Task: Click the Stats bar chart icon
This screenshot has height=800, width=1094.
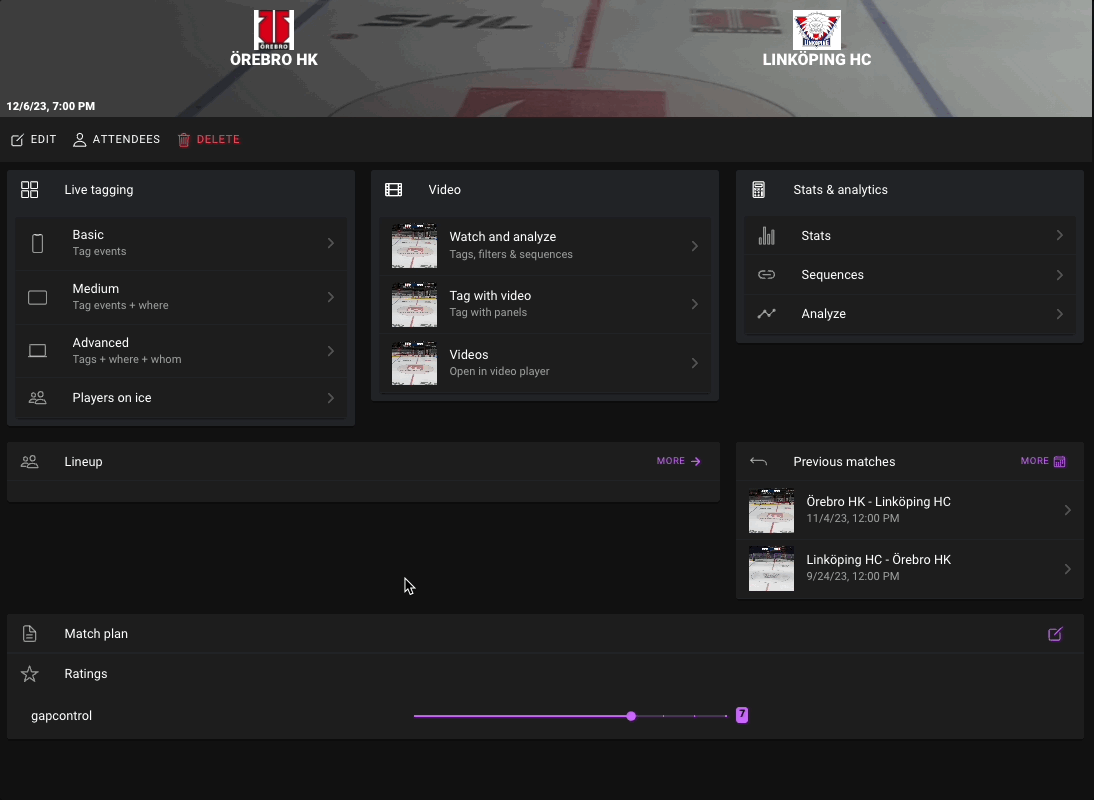Action: coord(767,236)
